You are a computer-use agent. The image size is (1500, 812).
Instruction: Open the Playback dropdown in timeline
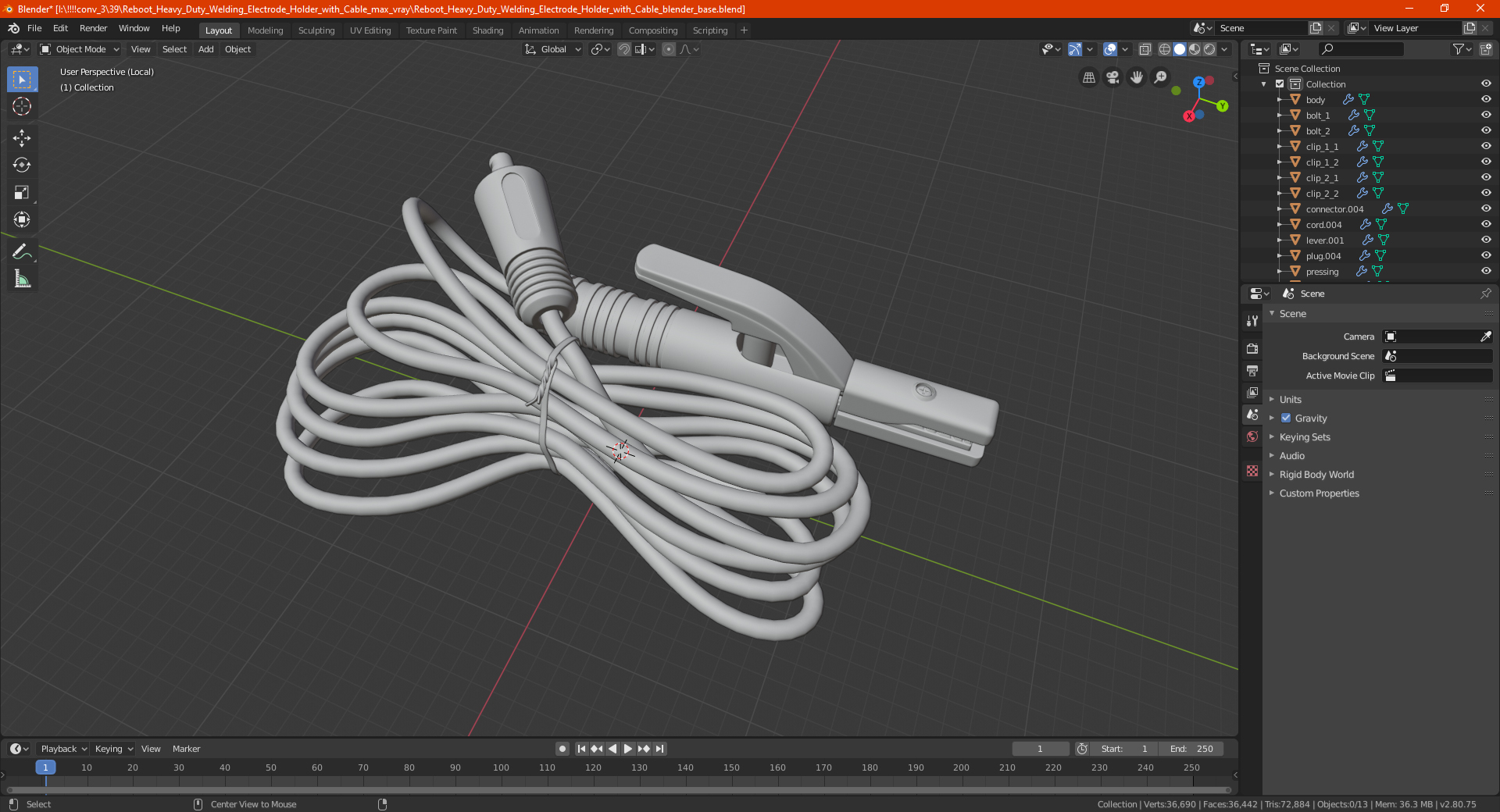point(64,749)
